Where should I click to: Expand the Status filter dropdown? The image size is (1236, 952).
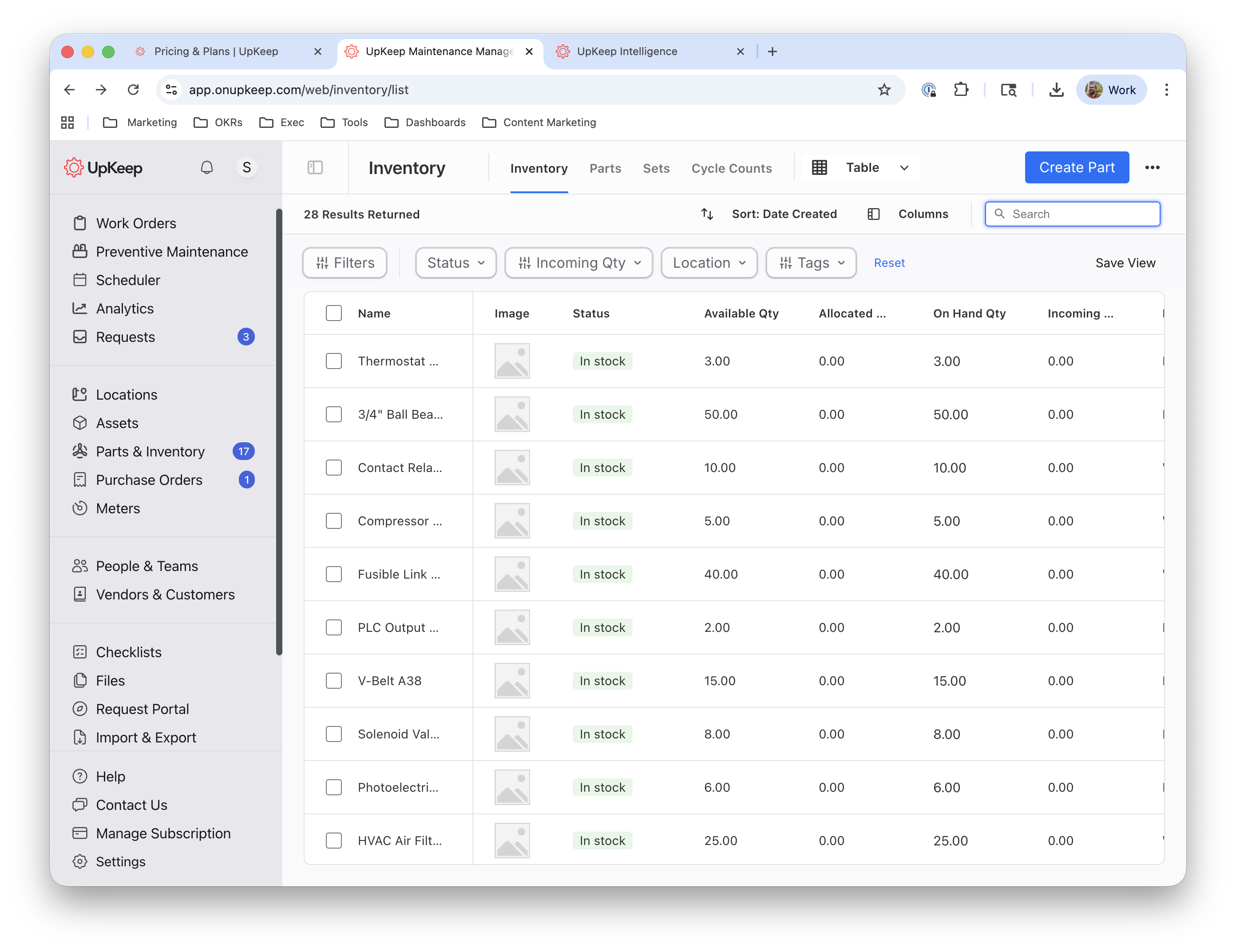(456, 262)
